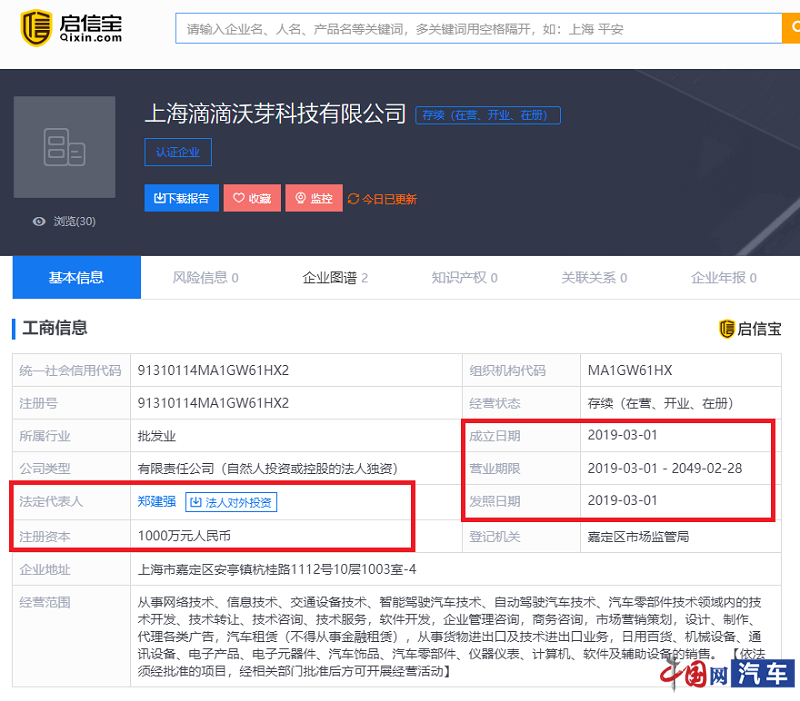
Task: Click the 收藏 heart button
Action: (252, 198)
